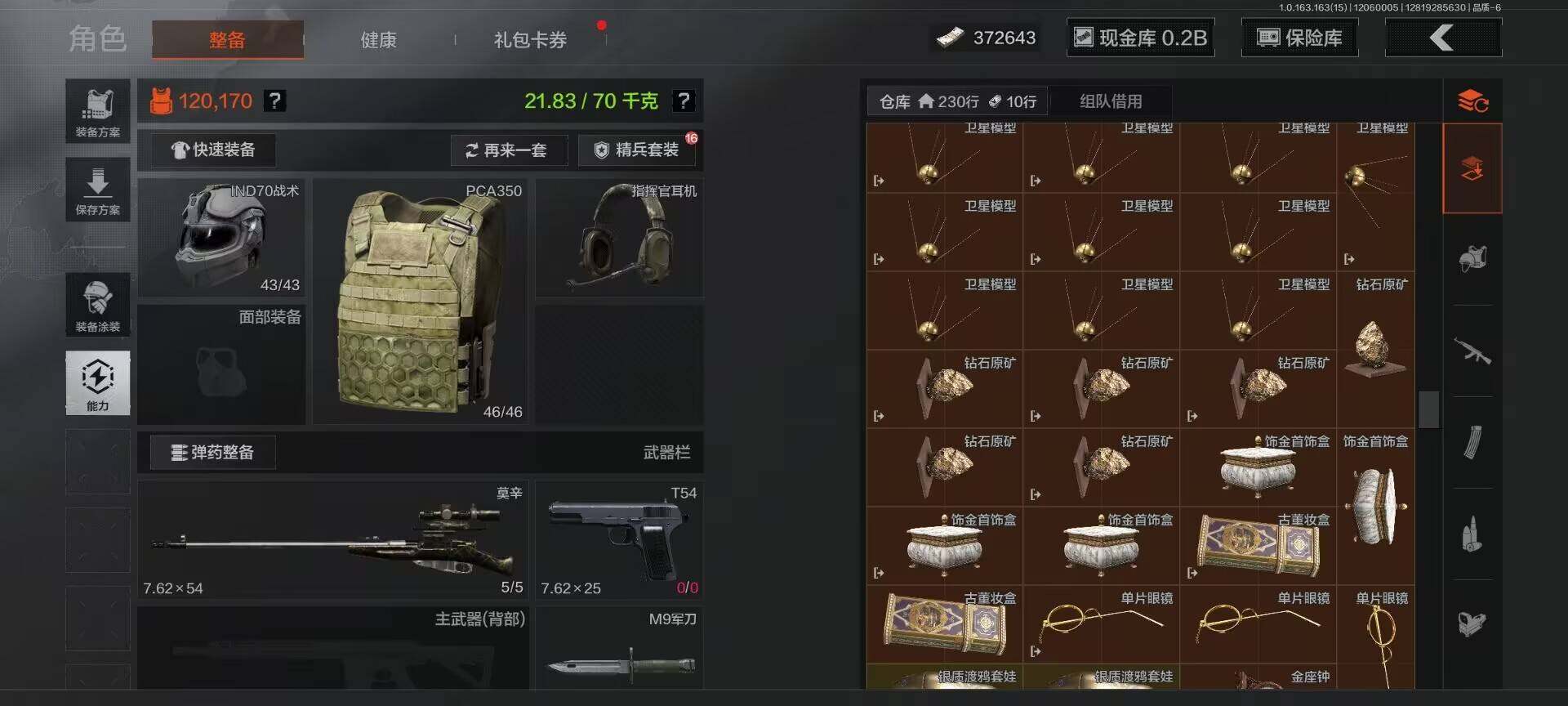Filter warehouse by magazine icon

[1472, 442]
